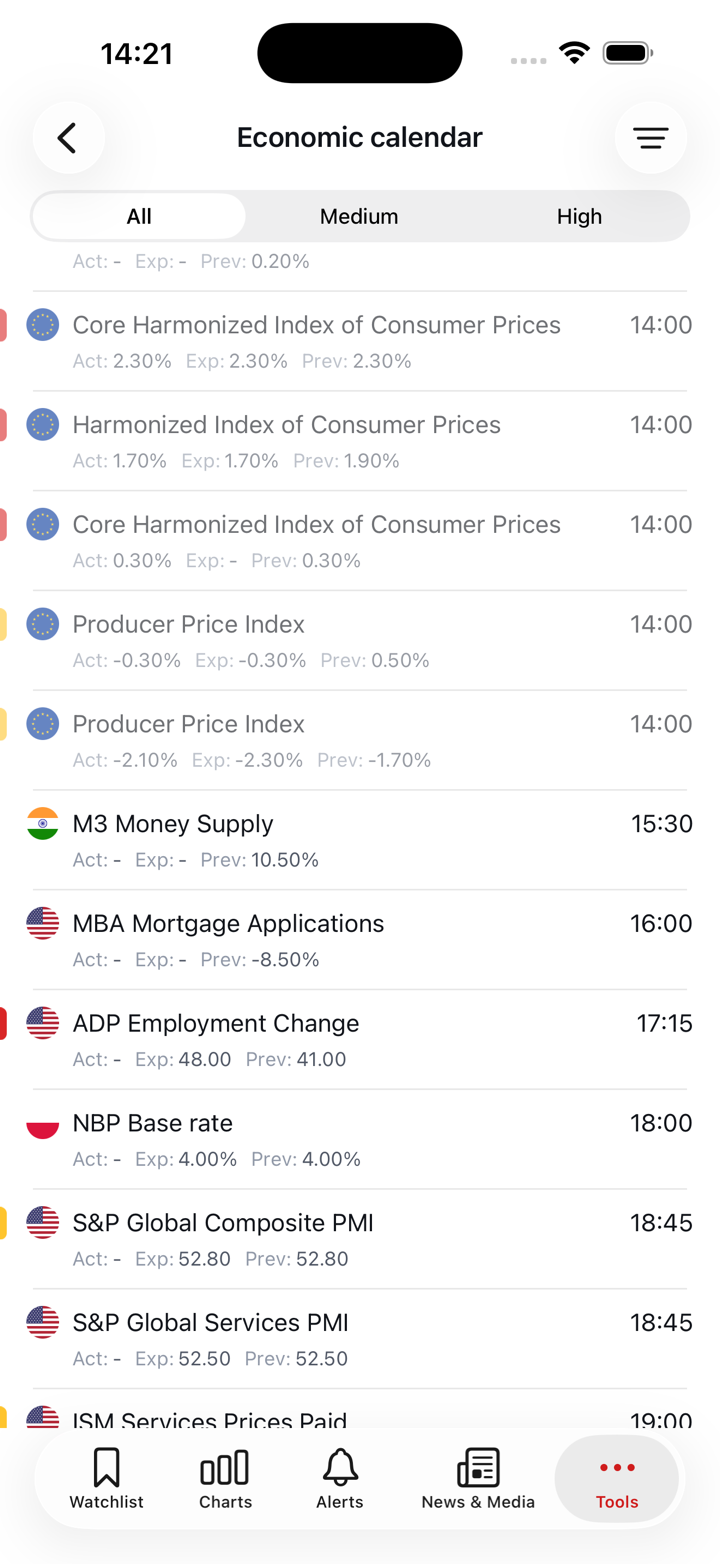Open the S&P Global Services PMI event

210,1322
